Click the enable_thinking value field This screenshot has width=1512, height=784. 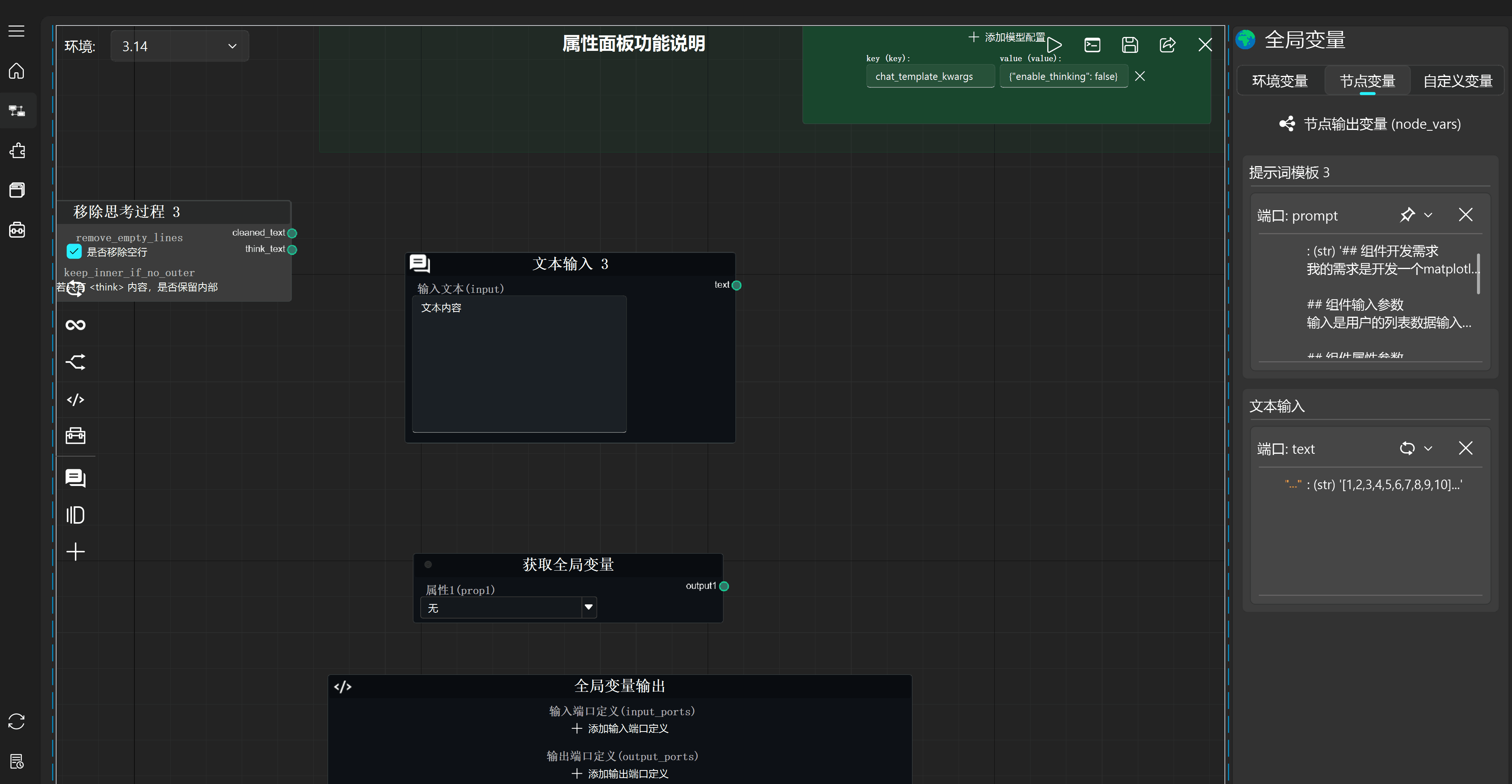pos(1064,76)
